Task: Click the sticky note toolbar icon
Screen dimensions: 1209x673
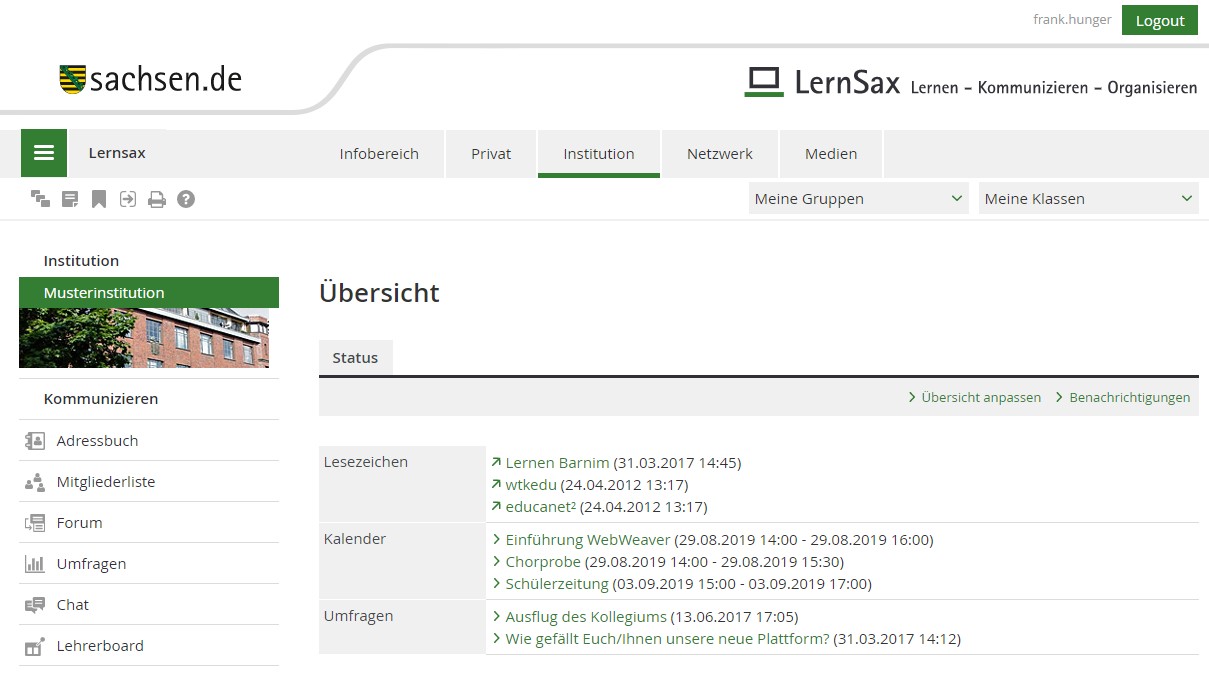Action: [70, 199]
